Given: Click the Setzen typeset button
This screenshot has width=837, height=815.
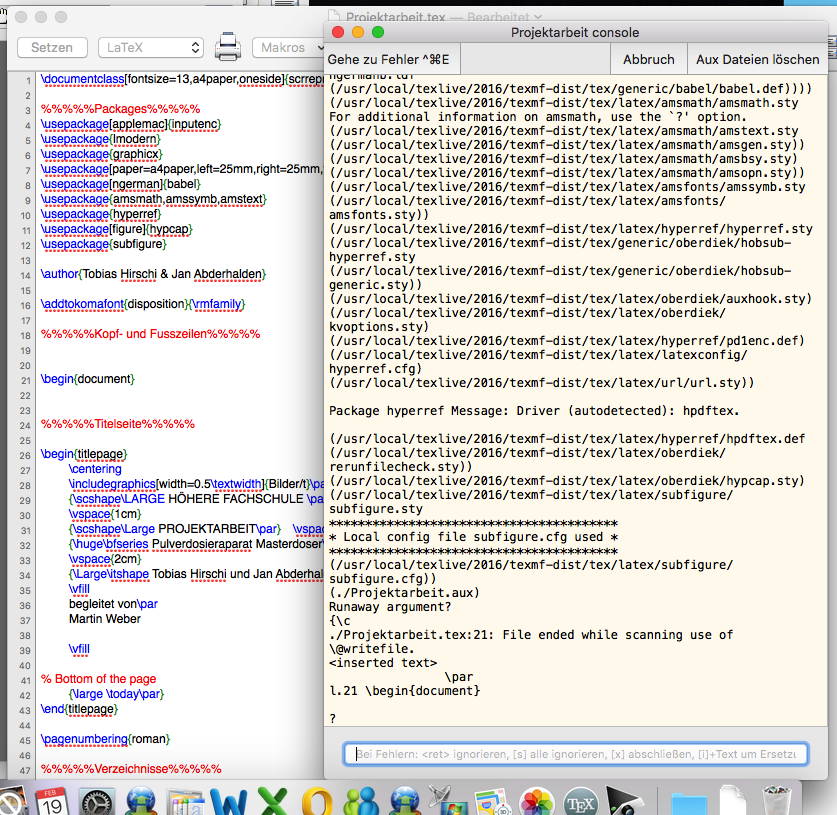Looking at the screenshot, I should [52, 48].
